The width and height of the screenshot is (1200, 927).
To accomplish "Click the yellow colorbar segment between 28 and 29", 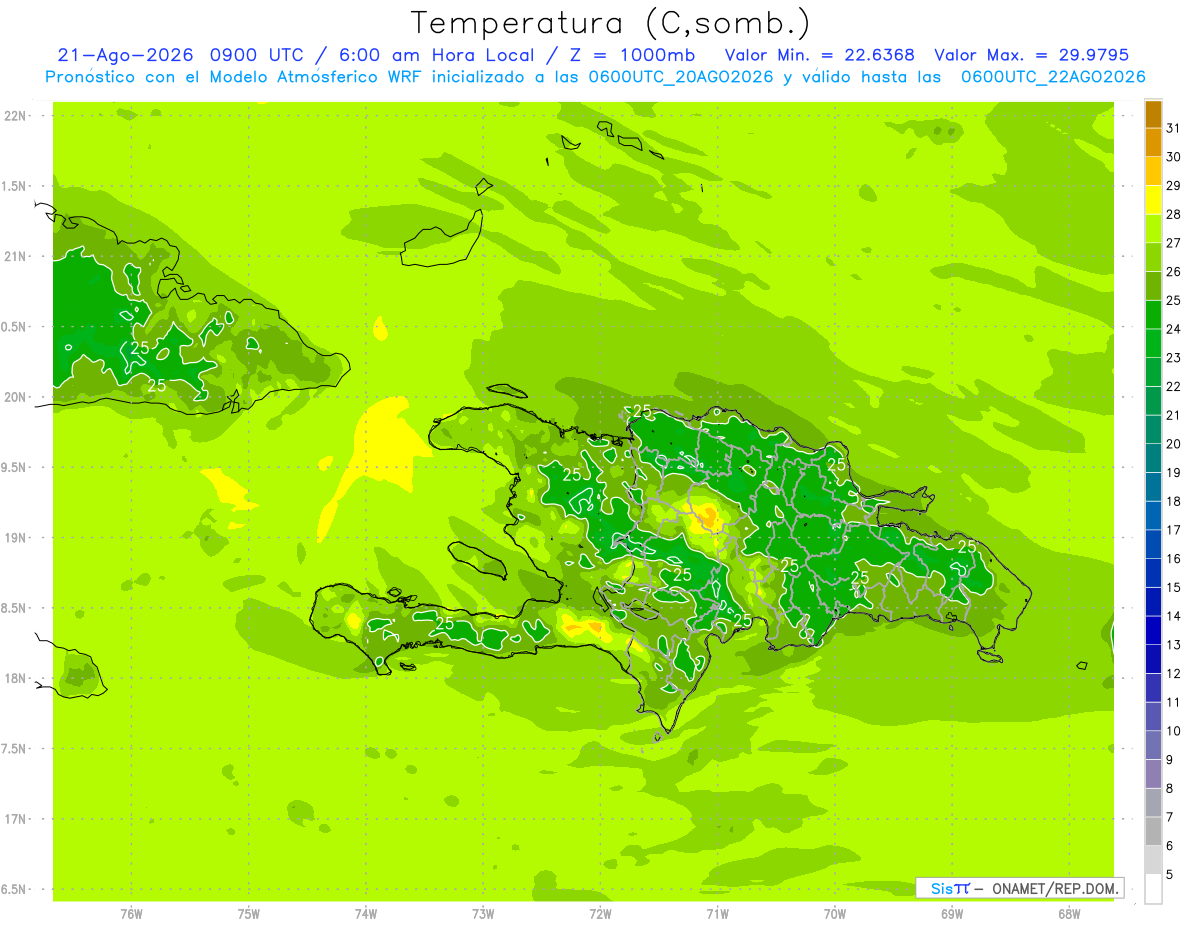I will tap(1153, 200).
